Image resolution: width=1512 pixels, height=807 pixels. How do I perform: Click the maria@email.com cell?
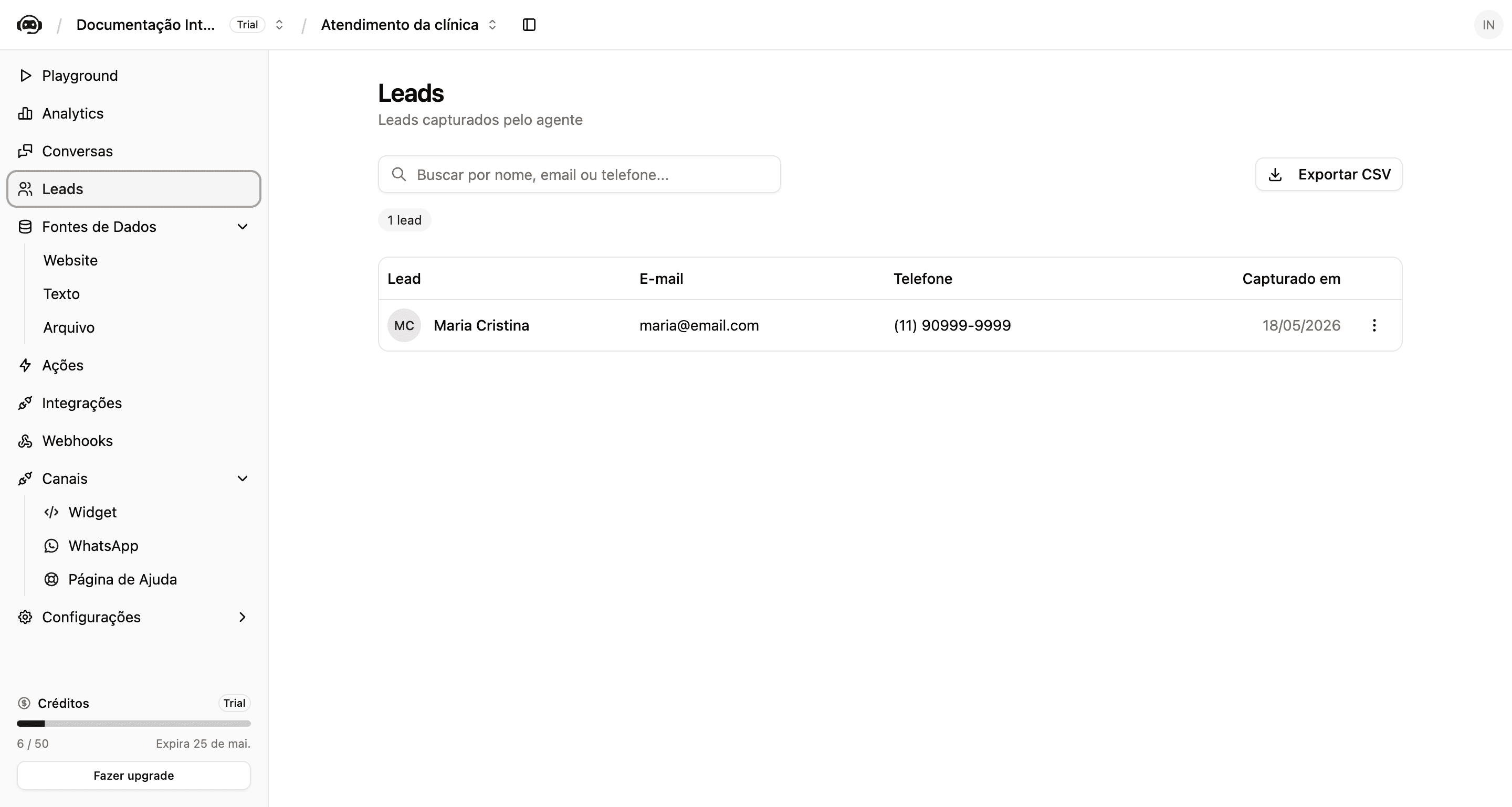(x=699, y=325)
